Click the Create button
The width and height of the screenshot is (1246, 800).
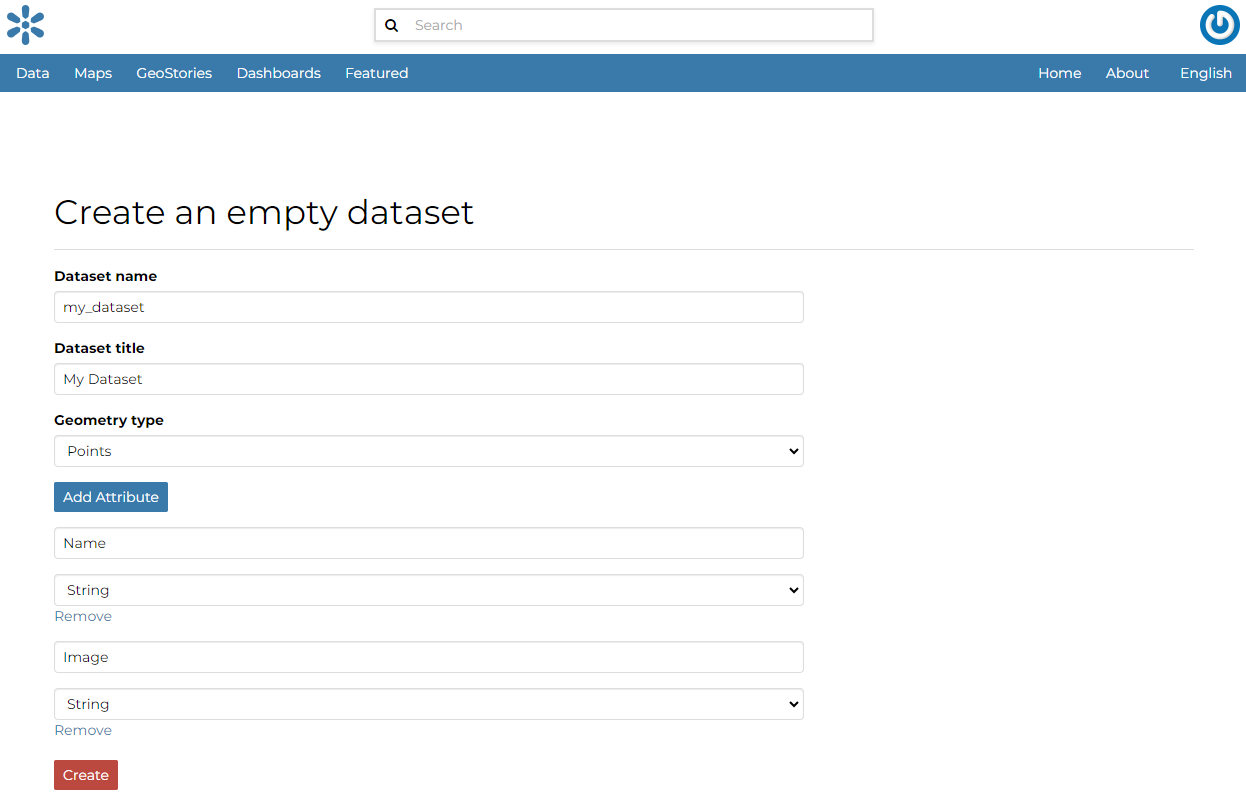85,774
